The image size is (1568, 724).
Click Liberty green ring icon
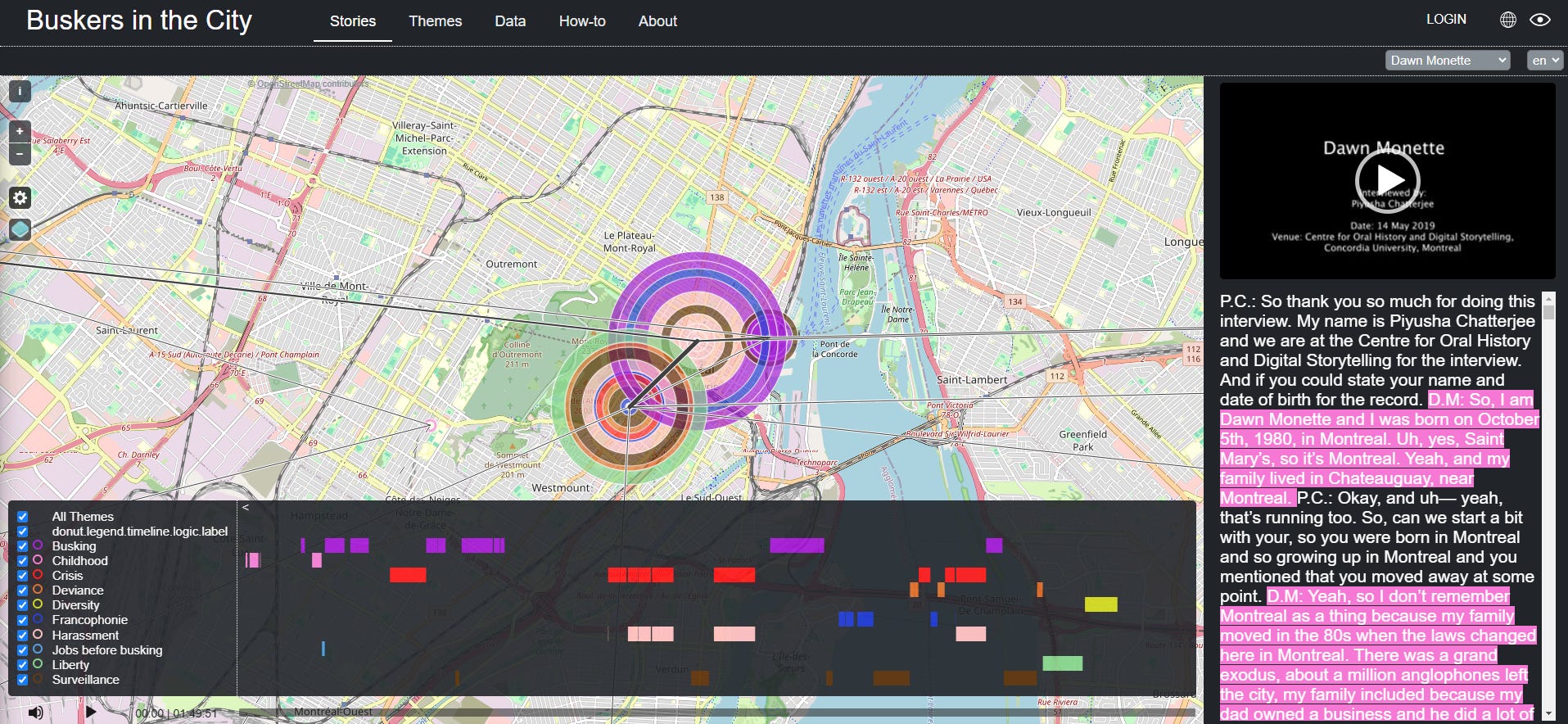coord(38,664)
